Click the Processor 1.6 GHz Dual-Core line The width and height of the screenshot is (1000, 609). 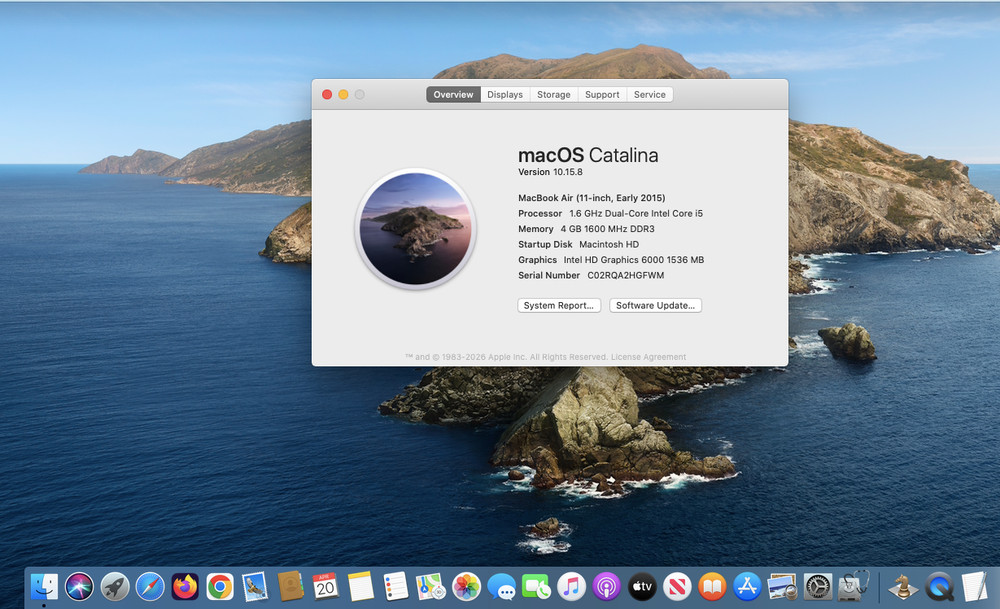point(610,214)
